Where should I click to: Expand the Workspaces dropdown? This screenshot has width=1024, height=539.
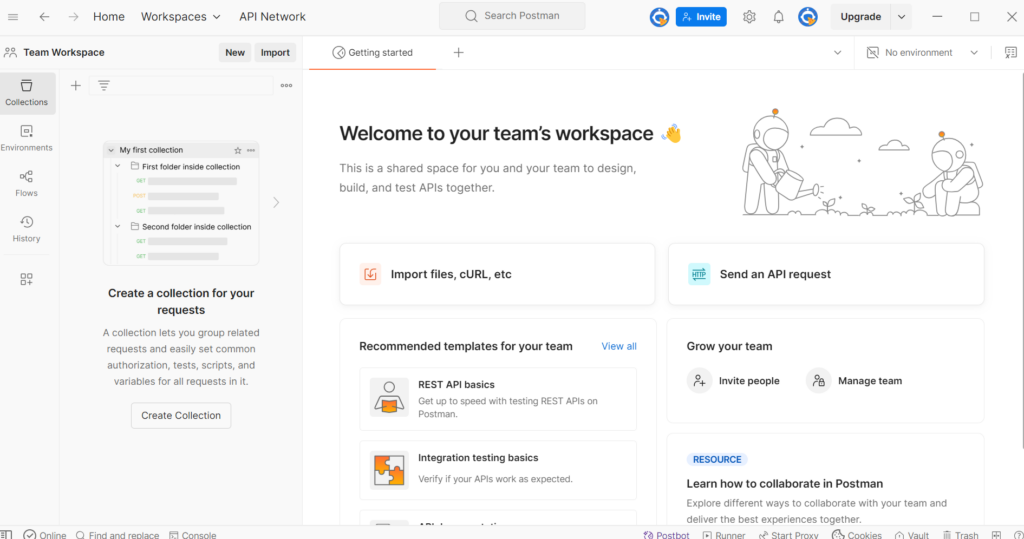click(181, 17)
